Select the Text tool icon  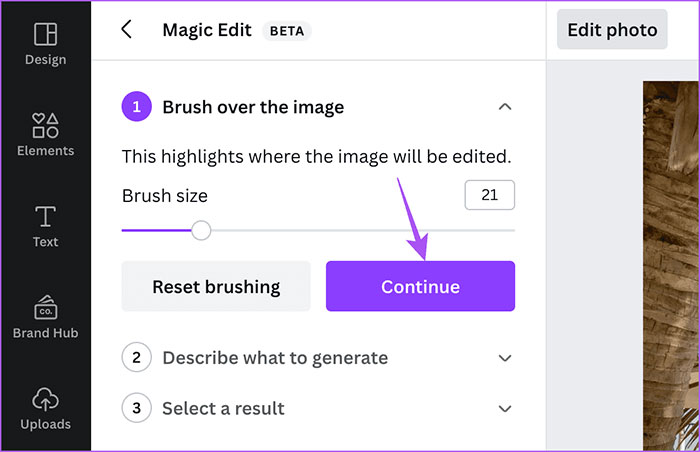(x=45, y=216)
